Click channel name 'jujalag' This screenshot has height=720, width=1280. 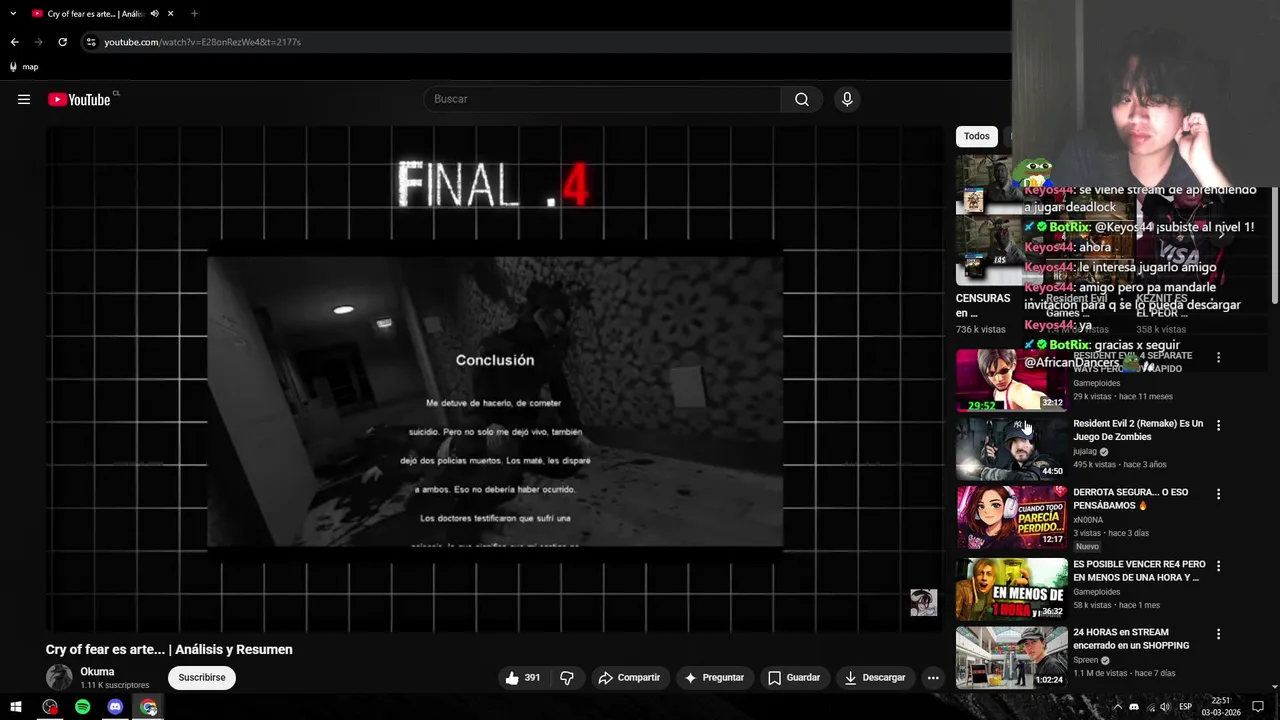pyautogui.click(x=1085, y=451)
